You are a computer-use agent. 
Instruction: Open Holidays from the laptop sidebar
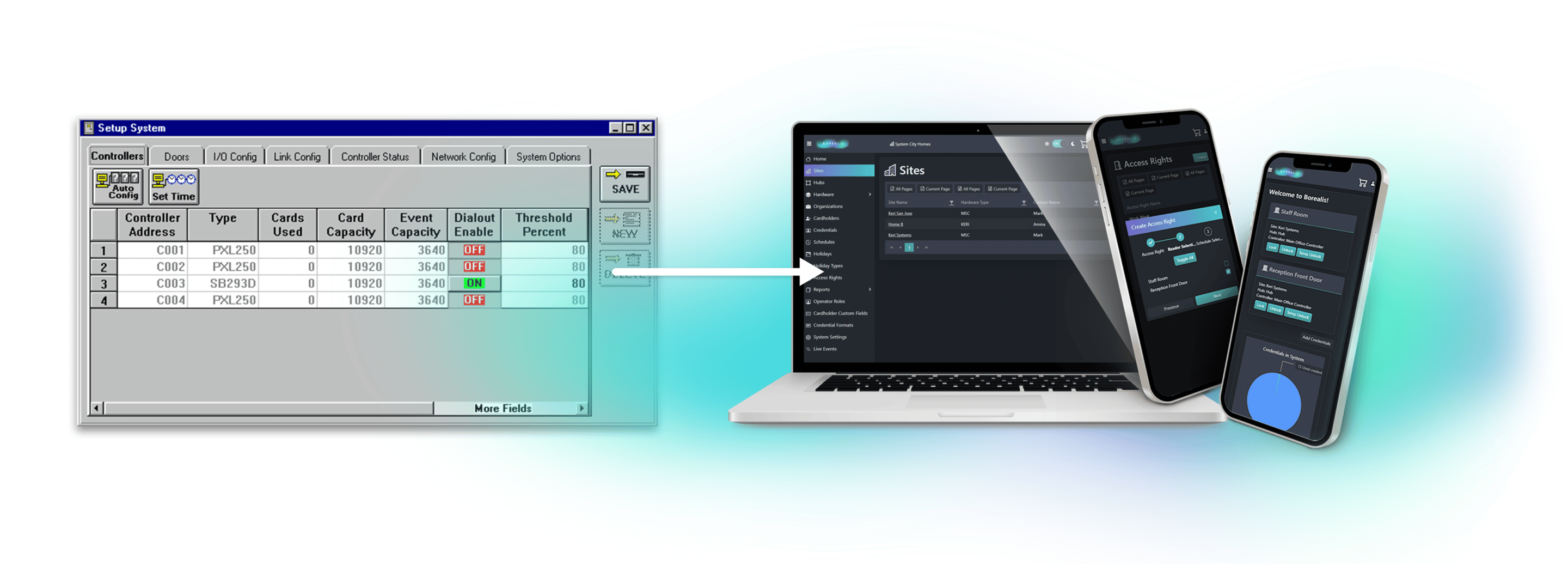(x=839, y=254)
